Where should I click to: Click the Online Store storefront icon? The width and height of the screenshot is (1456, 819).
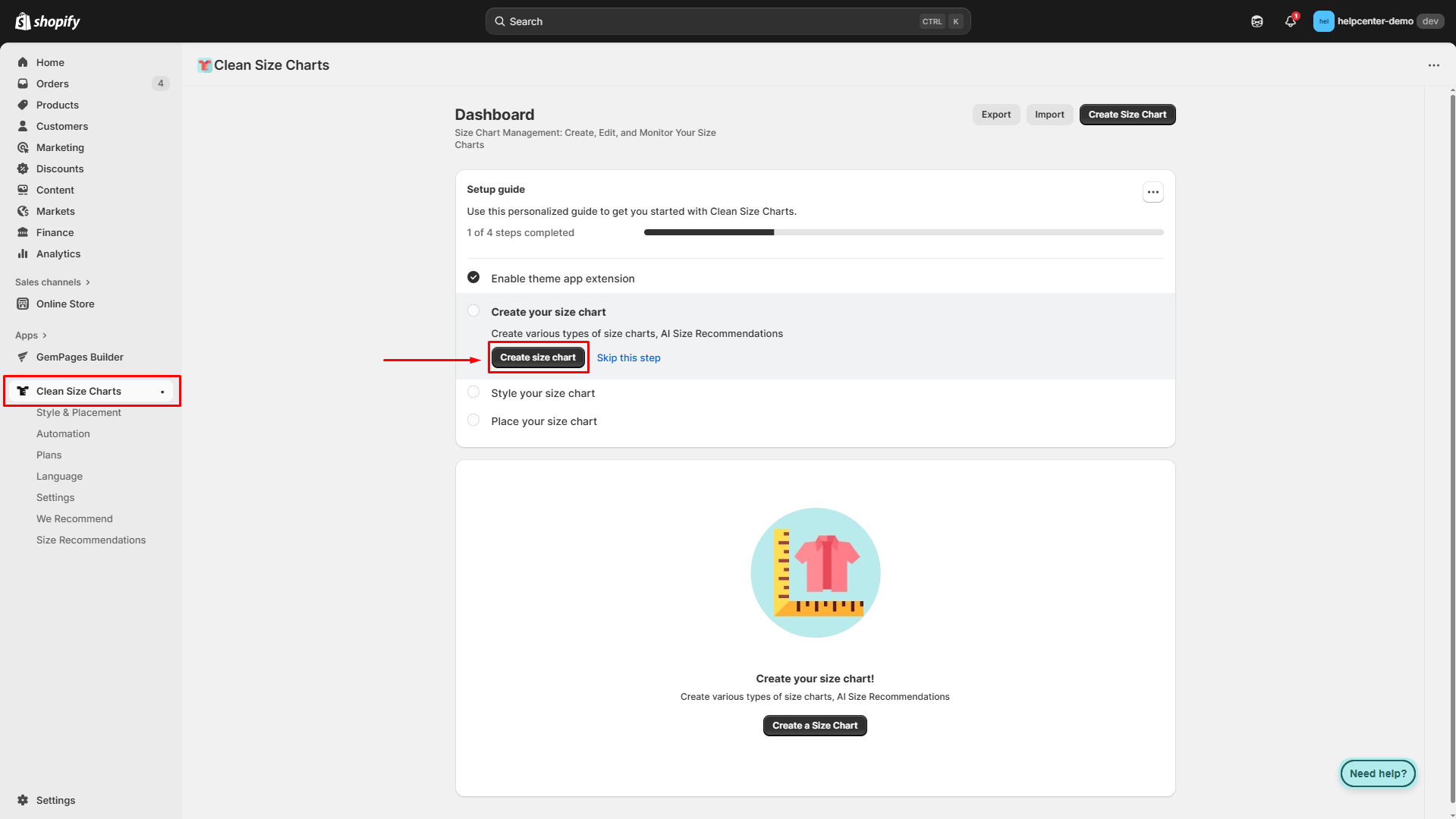(23, 304)
